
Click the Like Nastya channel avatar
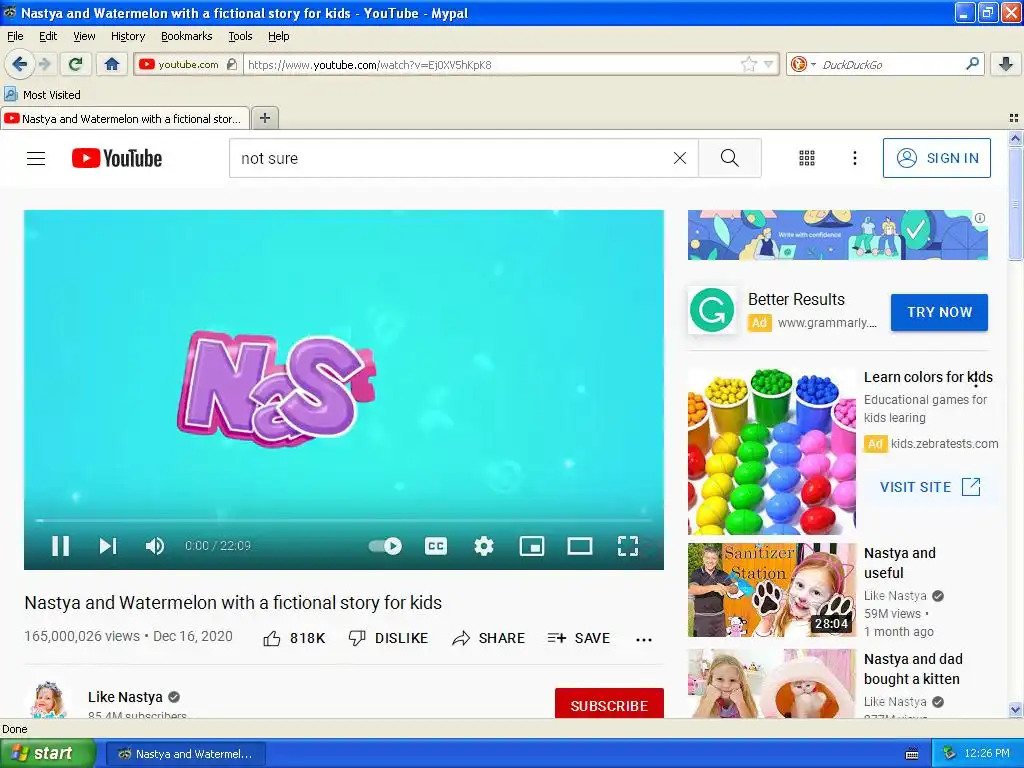[48, 700]
